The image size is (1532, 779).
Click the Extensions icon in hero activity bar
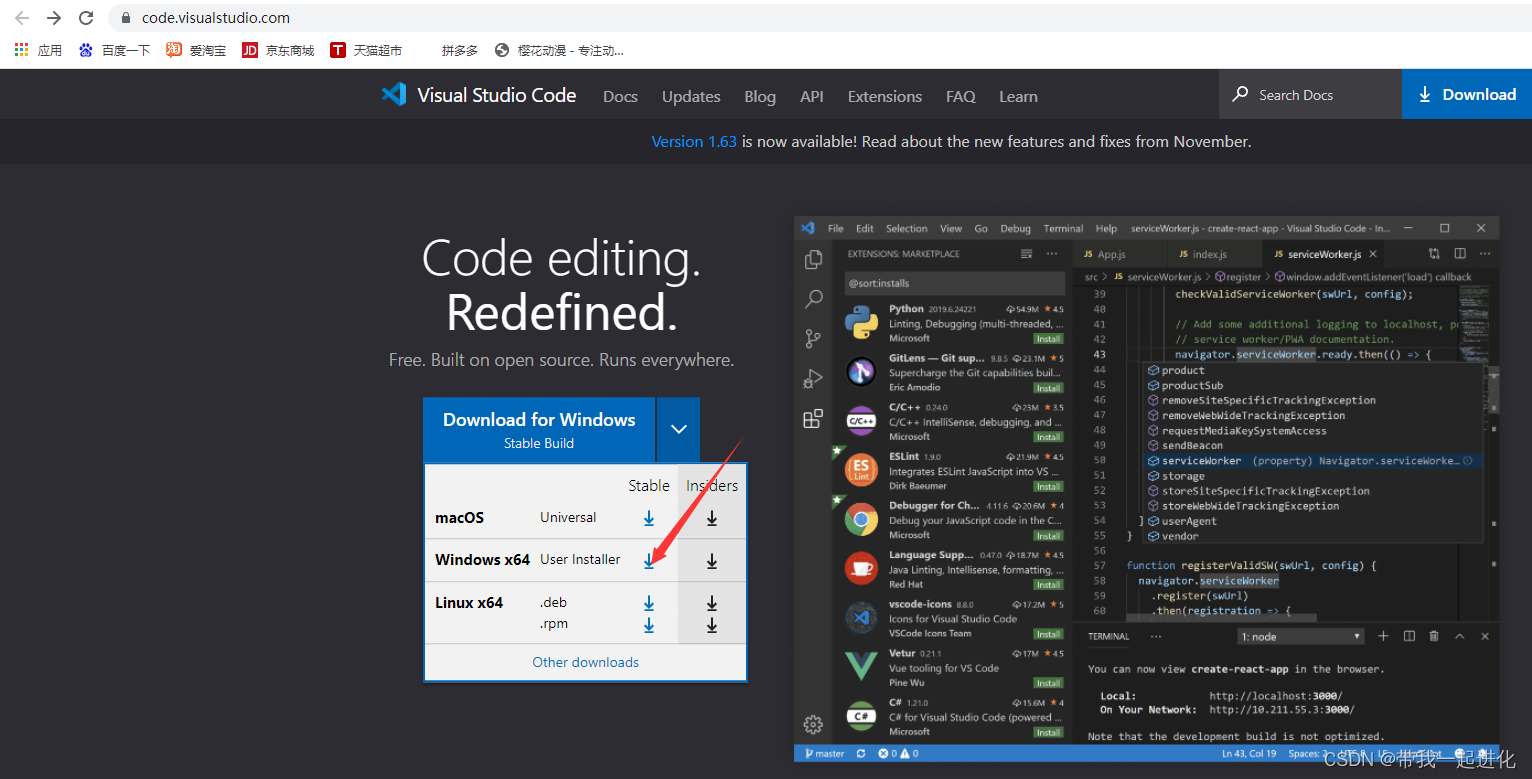[814, 419]
